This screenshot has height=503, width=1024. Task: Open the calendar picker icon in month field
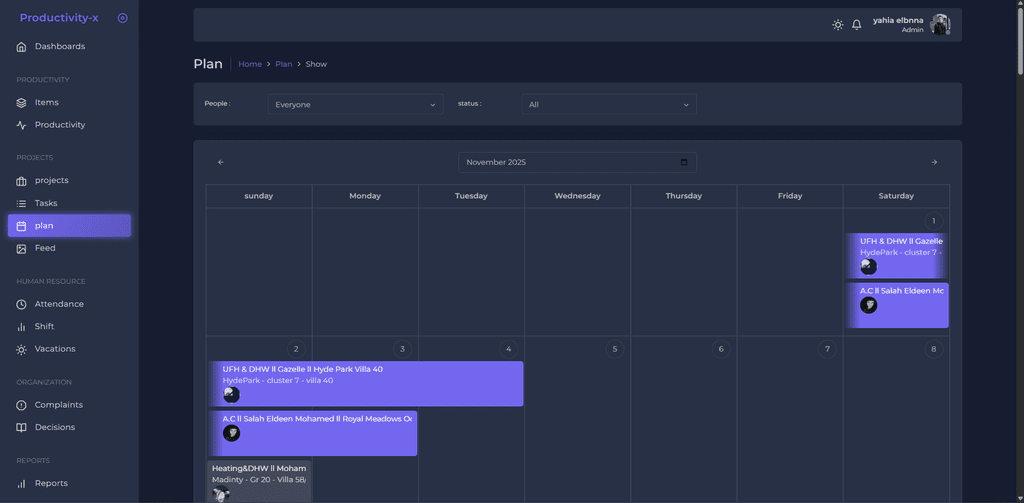[x=684, y=162]
